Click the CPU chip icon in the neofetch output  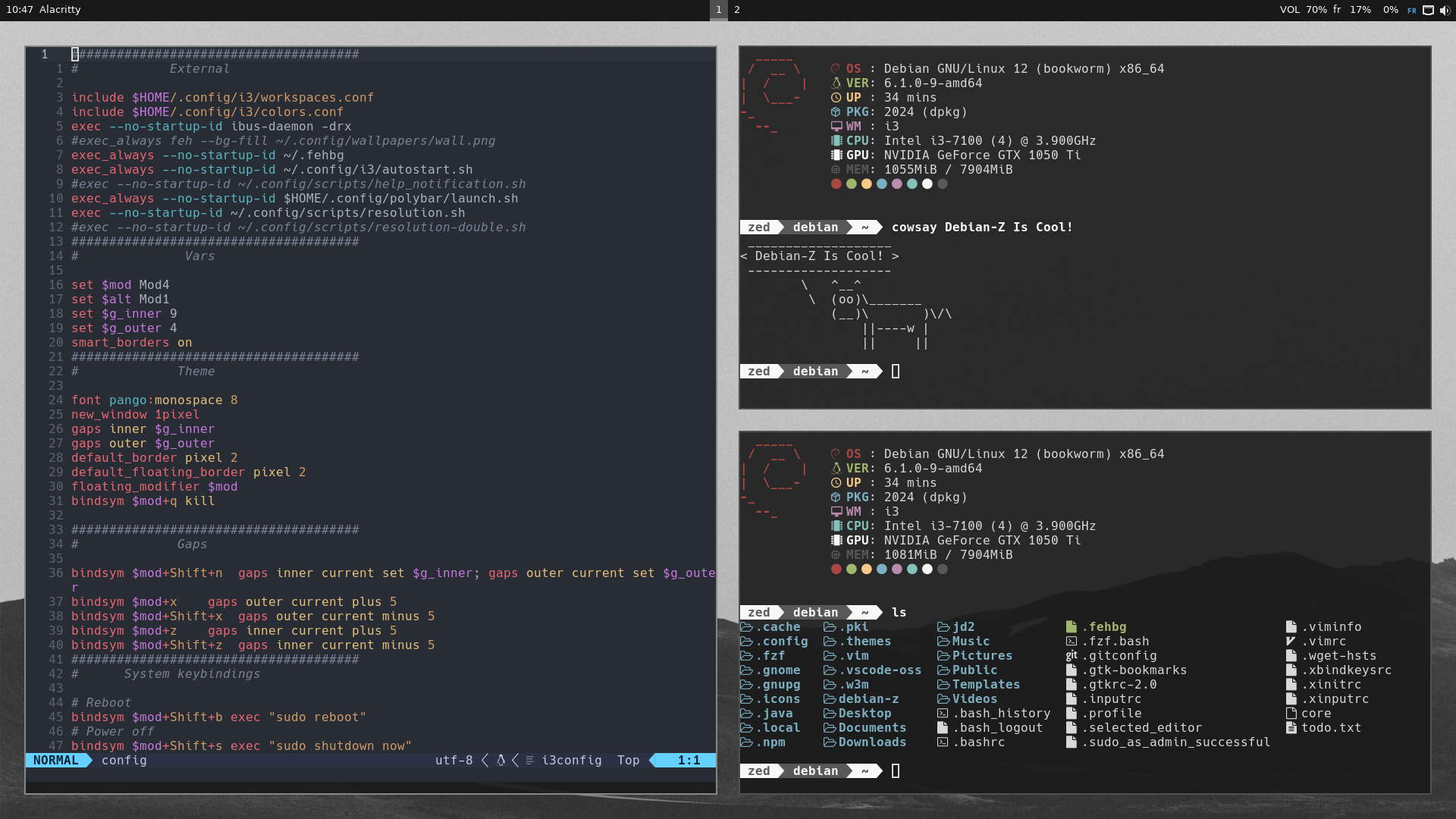[837, 140]
